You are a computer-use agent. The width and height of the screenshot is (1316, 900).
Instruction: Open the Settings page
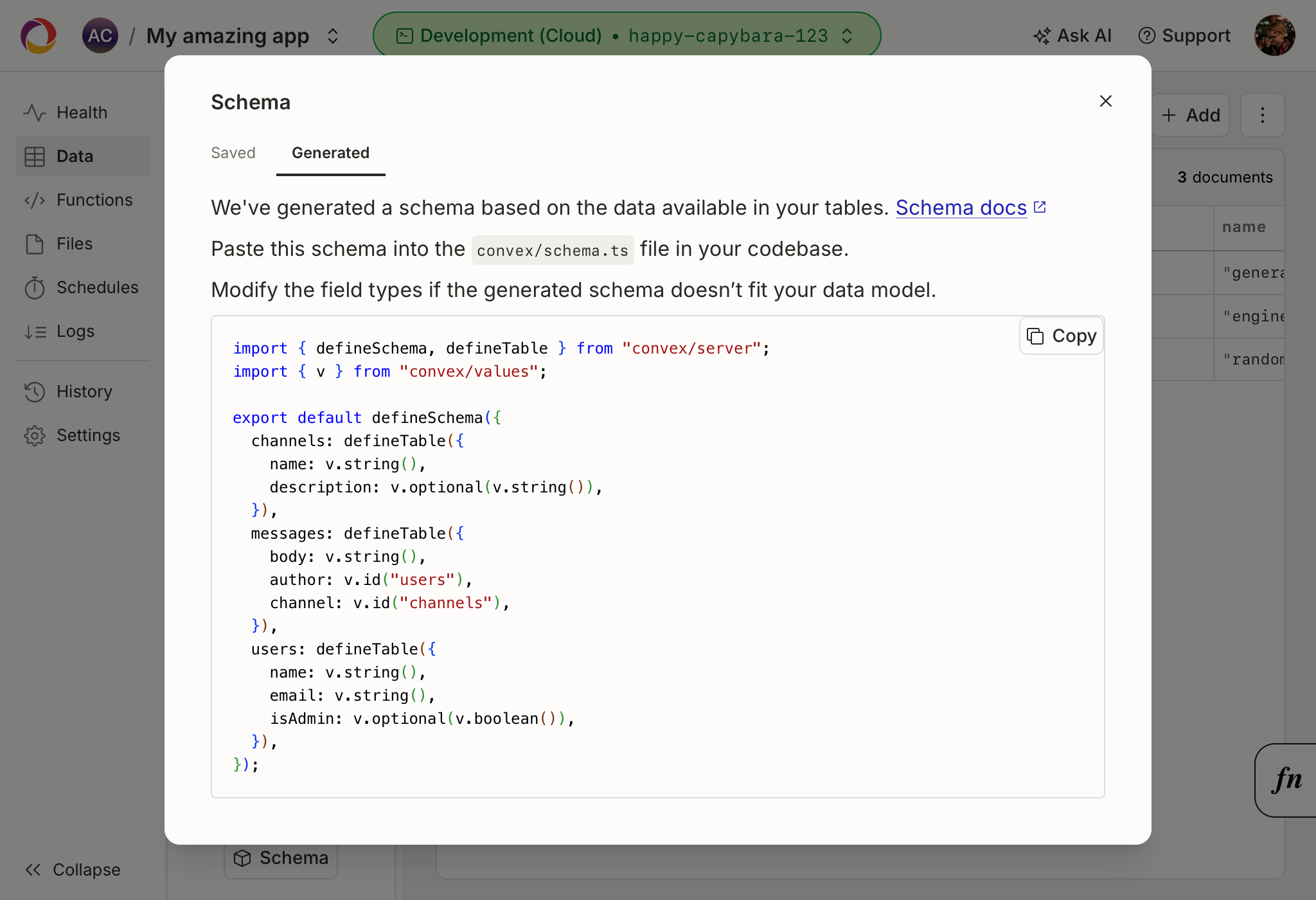tap(82, 435)
